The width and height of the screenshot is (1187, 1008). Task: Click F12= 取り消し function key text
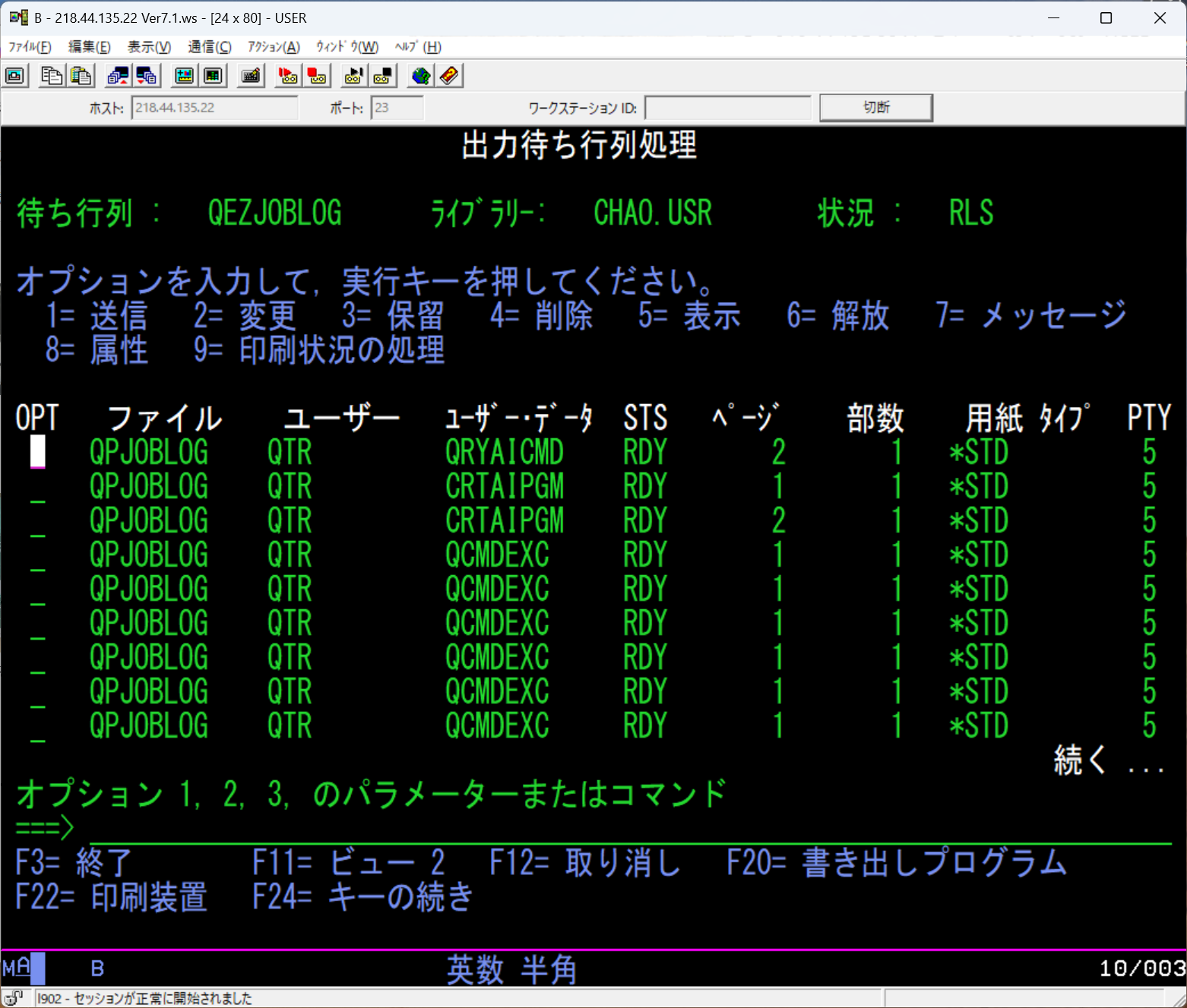tap(585, 863)
